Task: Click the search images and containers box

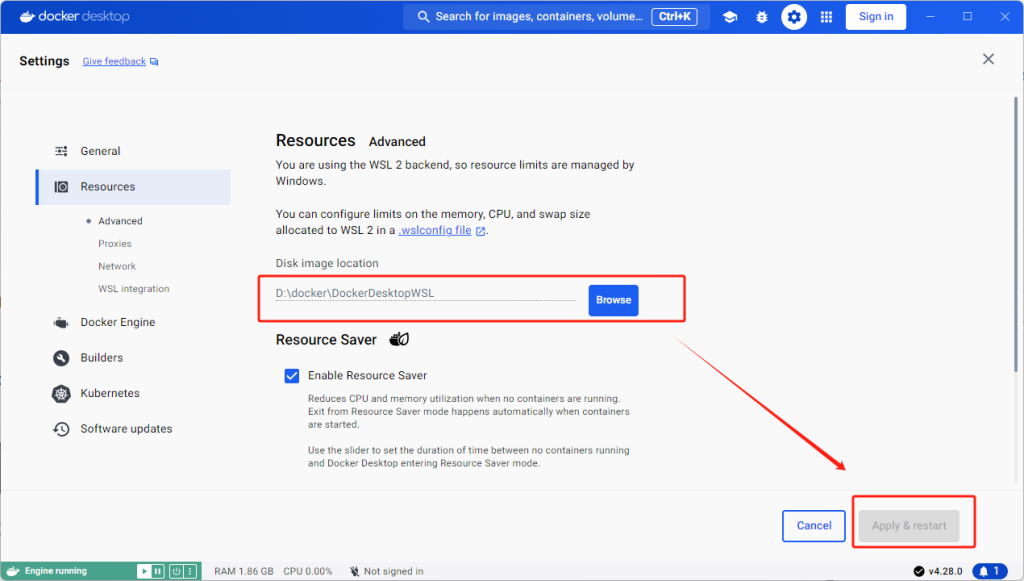Action: 556,17
